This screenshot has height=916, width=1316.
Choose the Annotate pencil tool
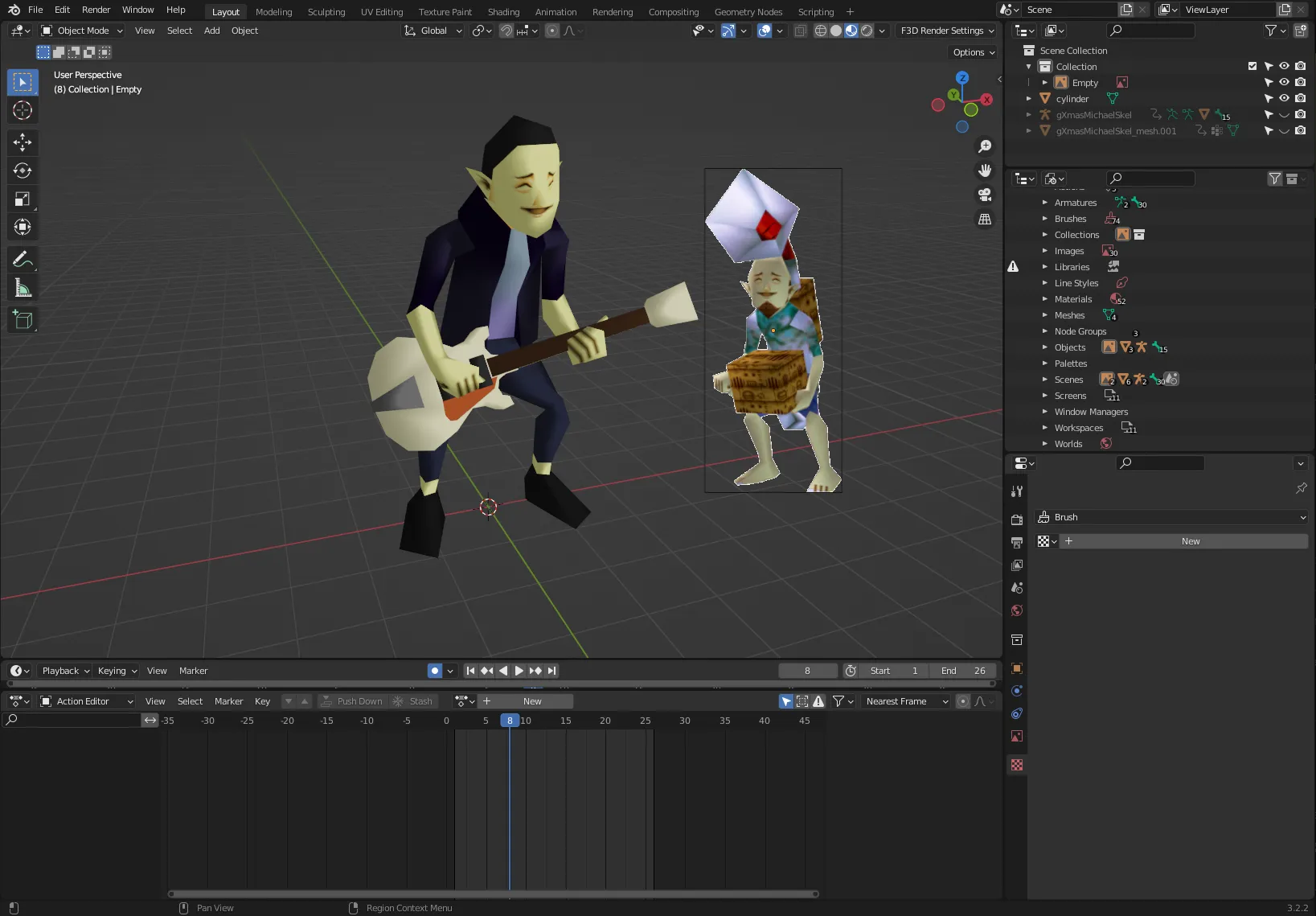point(23,259)
